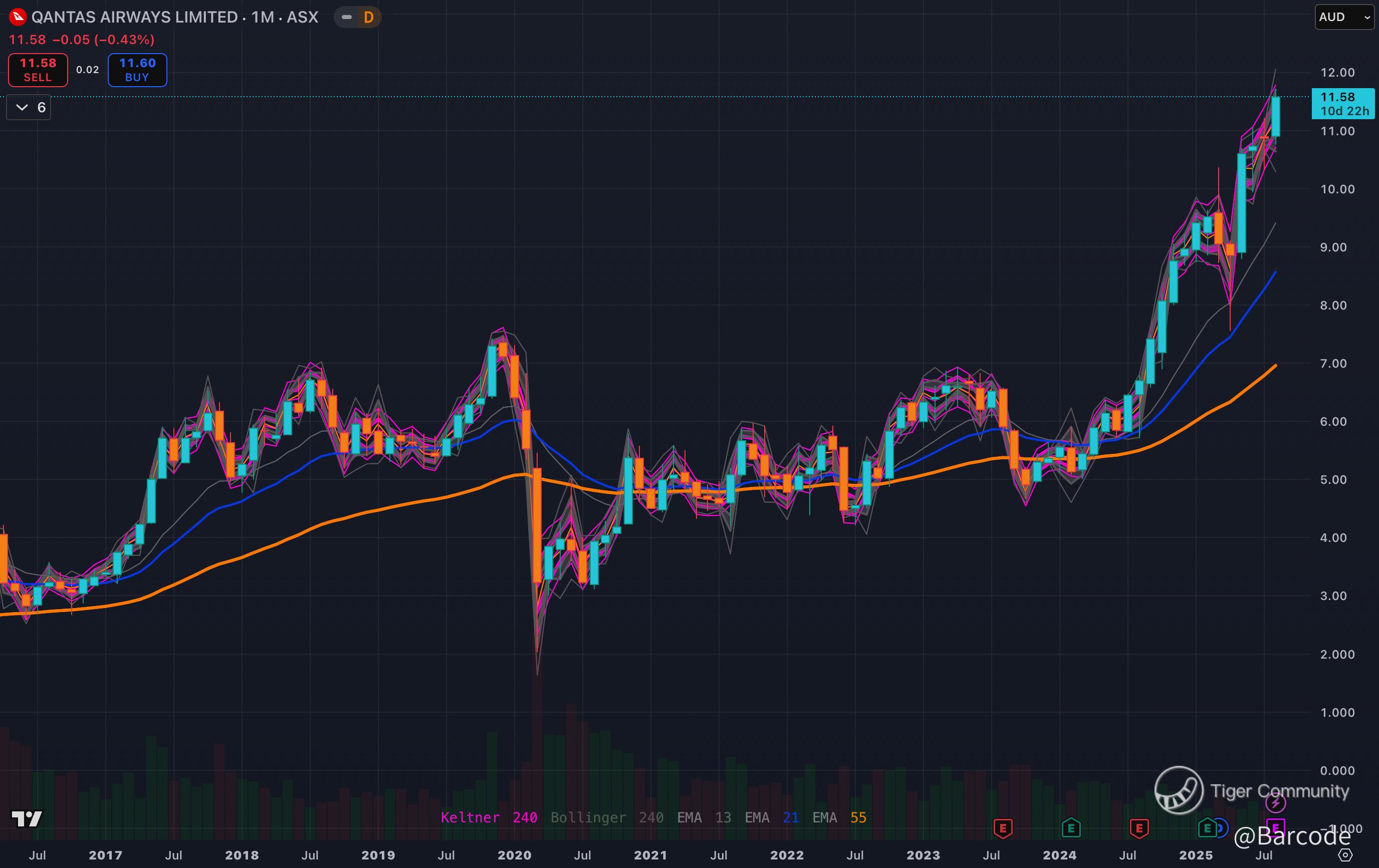1379x868 pixels.
Task: Click the 2020 label on time axis
Action: click(x=514, y=855)
